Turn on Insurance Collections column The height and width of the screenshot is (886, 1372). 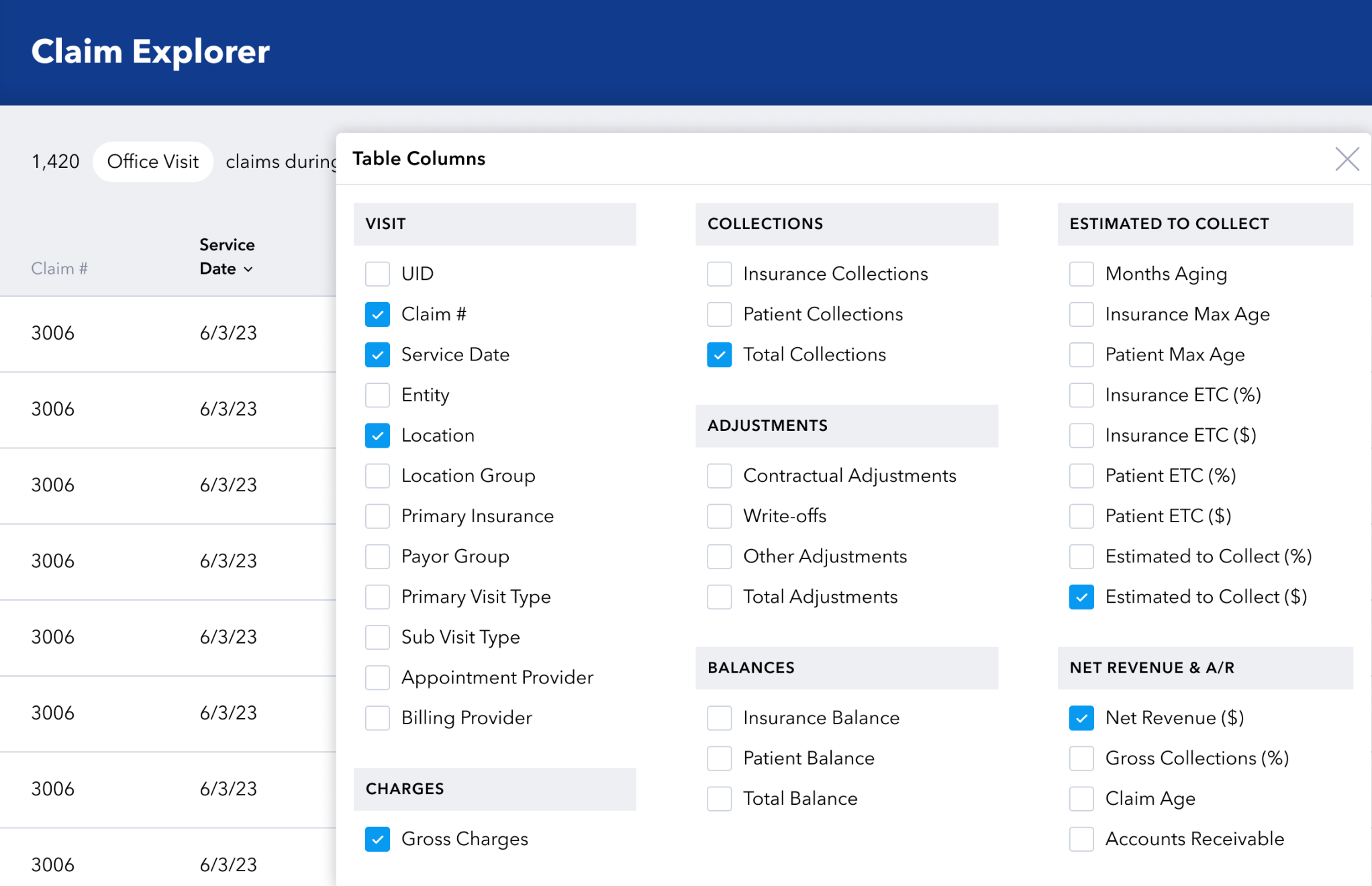click(x=719, y=274)
